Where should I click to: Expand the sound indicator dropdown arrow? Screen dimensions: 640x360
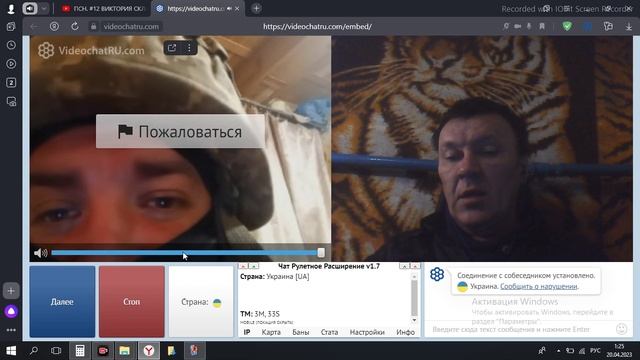(x=44, y=9)
